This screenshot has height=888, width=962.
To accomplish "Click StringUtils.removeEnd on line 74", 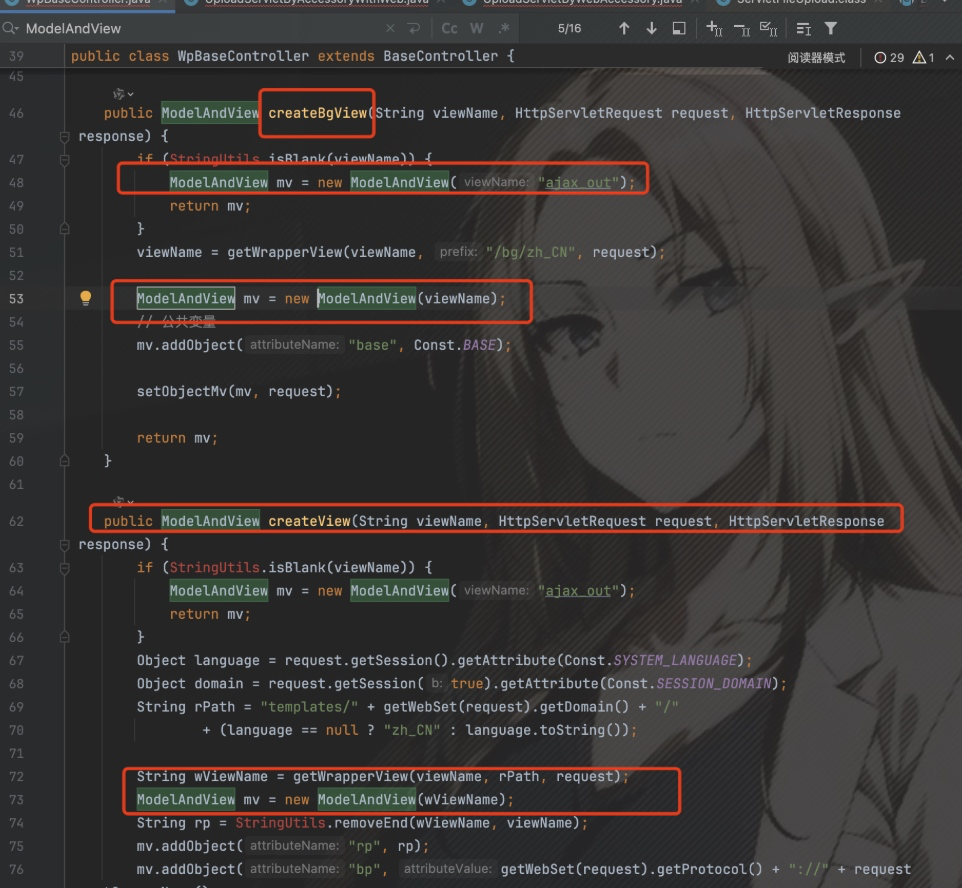I will (x=321, y=823).
